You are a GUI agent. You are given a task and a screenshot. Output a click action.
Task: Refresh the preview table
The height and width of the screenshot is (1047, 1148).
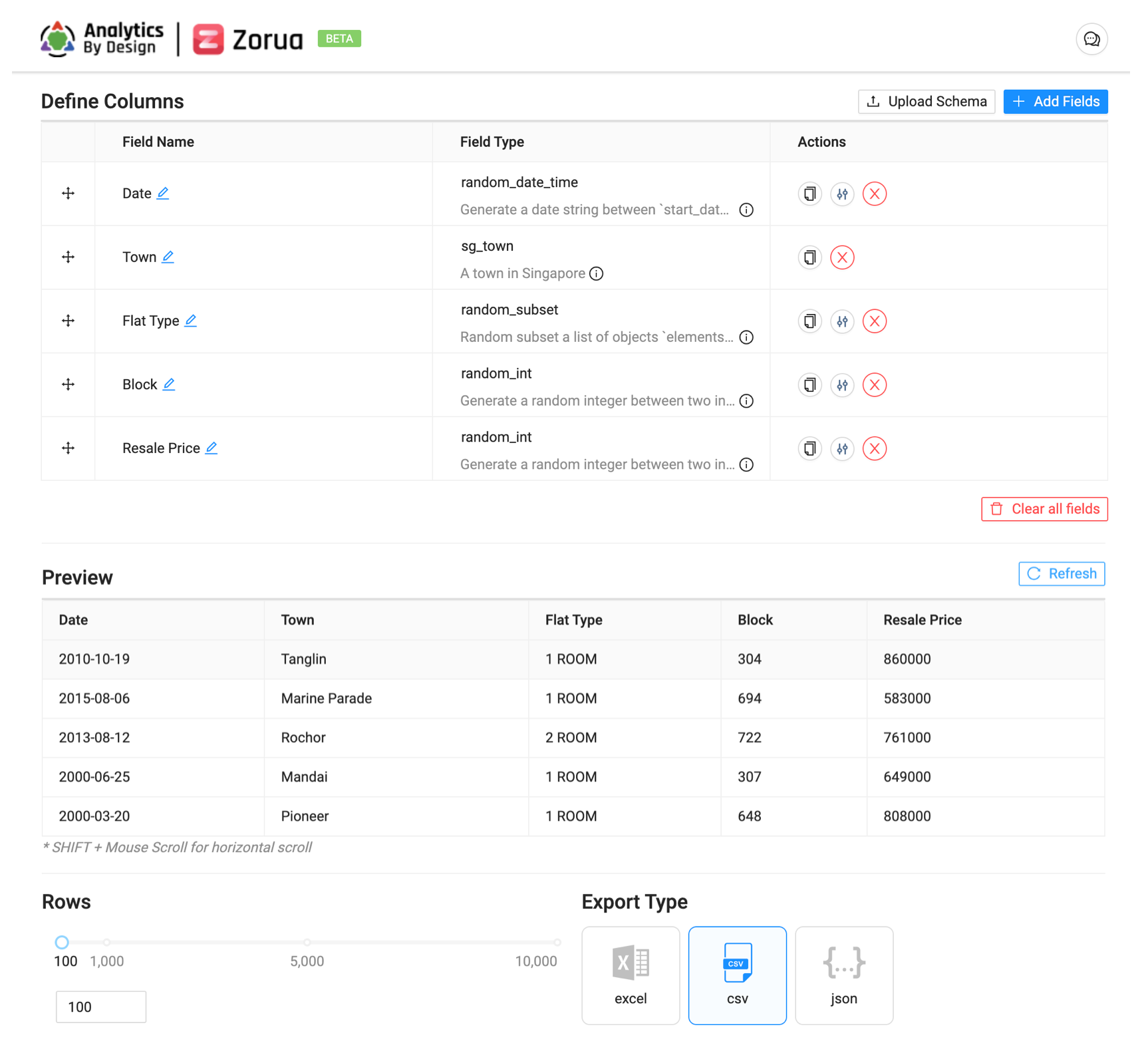[x=1062, y=573]
